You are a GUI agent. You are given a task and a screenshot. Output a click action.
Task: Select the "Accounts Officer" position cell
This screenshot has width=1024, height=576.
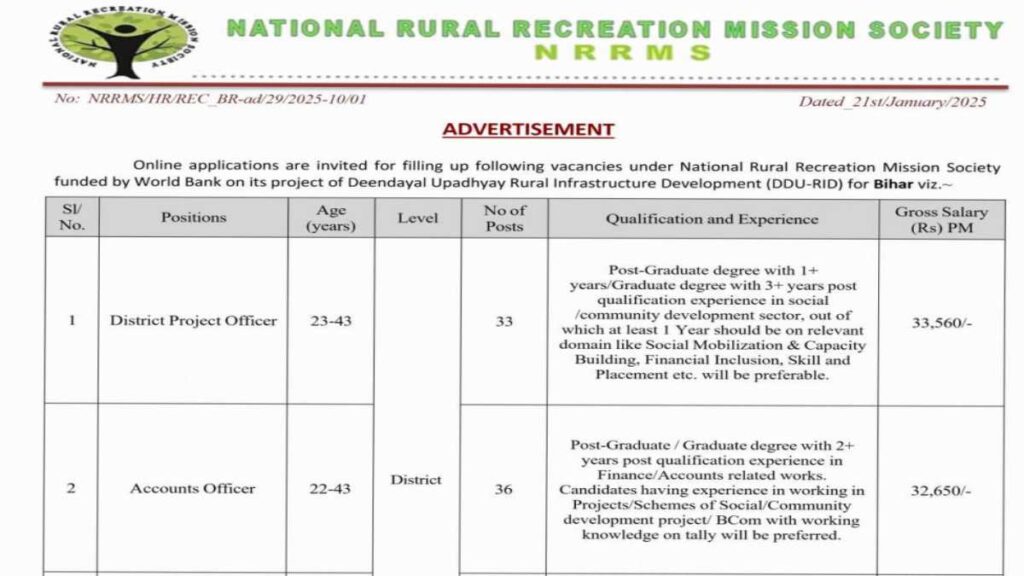coord(192,488)
